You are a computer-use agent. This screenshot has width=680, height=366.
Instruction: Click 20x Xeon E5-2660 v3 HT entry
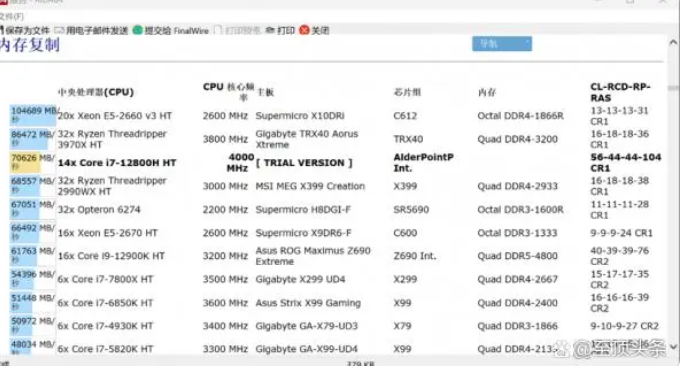tap(115, 116)
